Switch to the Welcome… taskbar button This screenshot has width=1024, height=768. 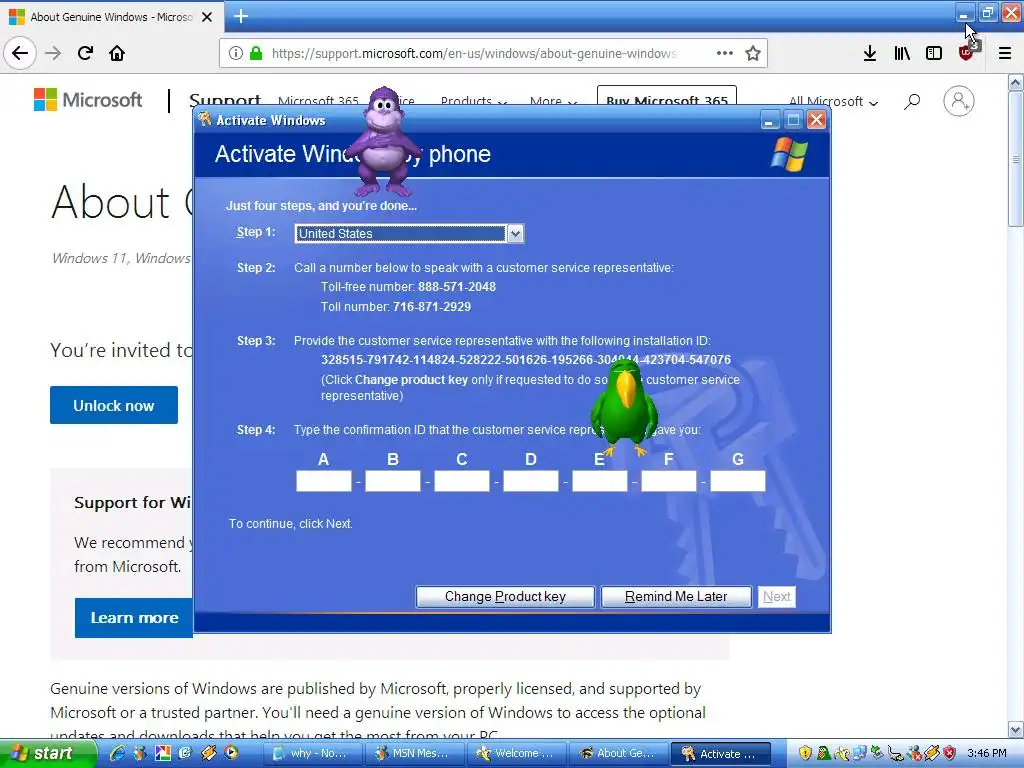point(518,754)
